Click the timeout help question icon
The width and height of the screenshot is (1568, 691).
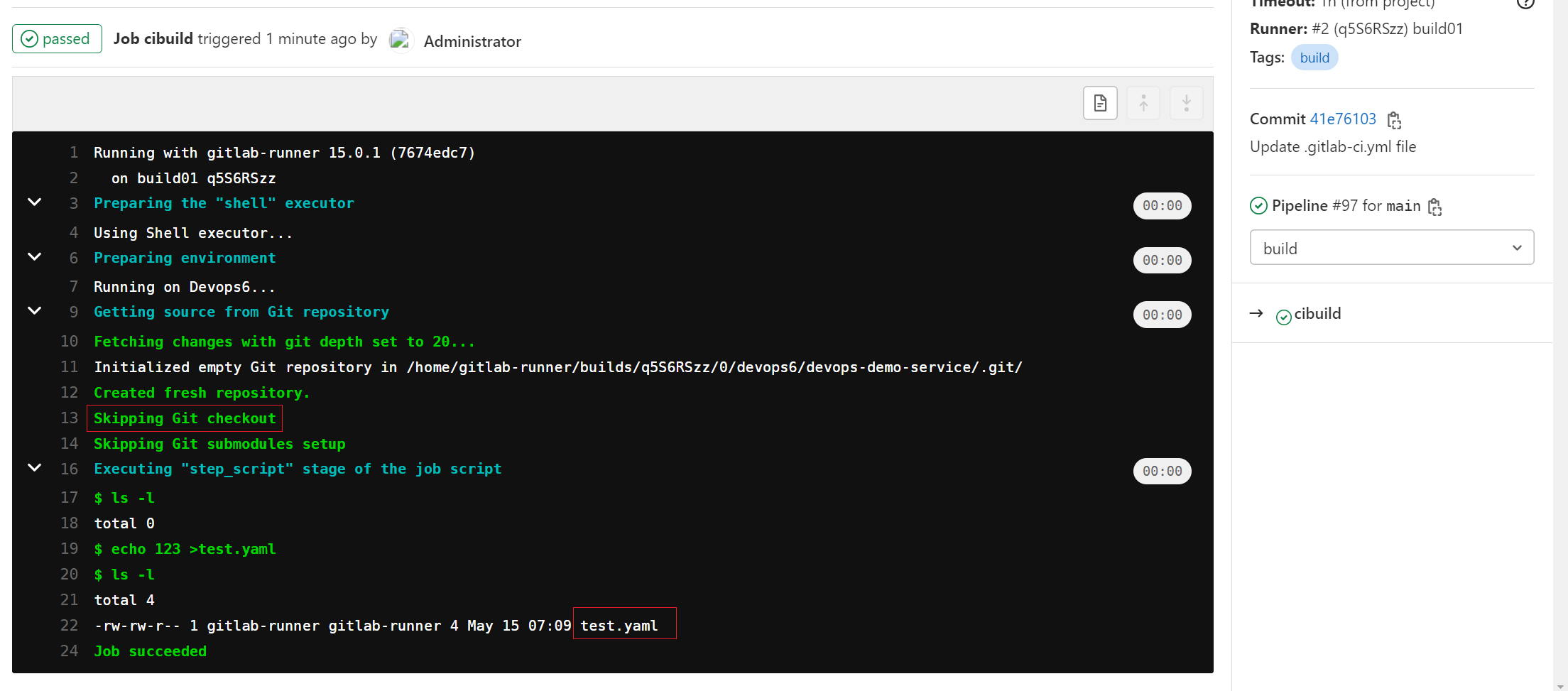[1525, 2]
